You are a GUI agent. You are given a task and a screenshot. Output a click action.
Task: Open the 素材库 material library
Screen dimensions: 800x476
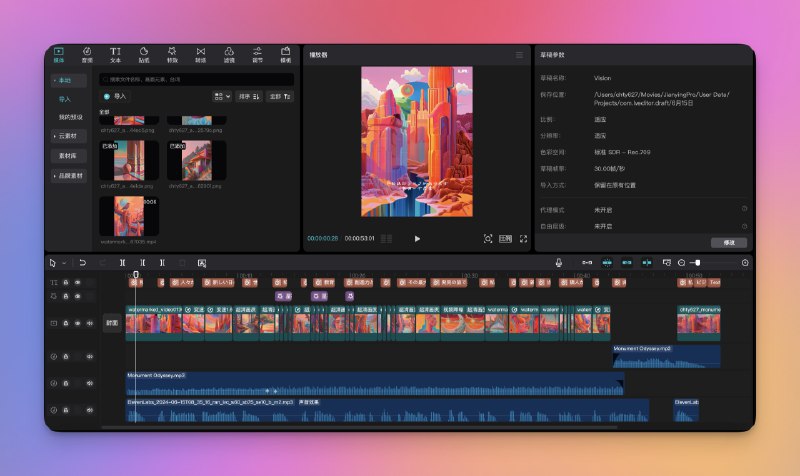68,156
